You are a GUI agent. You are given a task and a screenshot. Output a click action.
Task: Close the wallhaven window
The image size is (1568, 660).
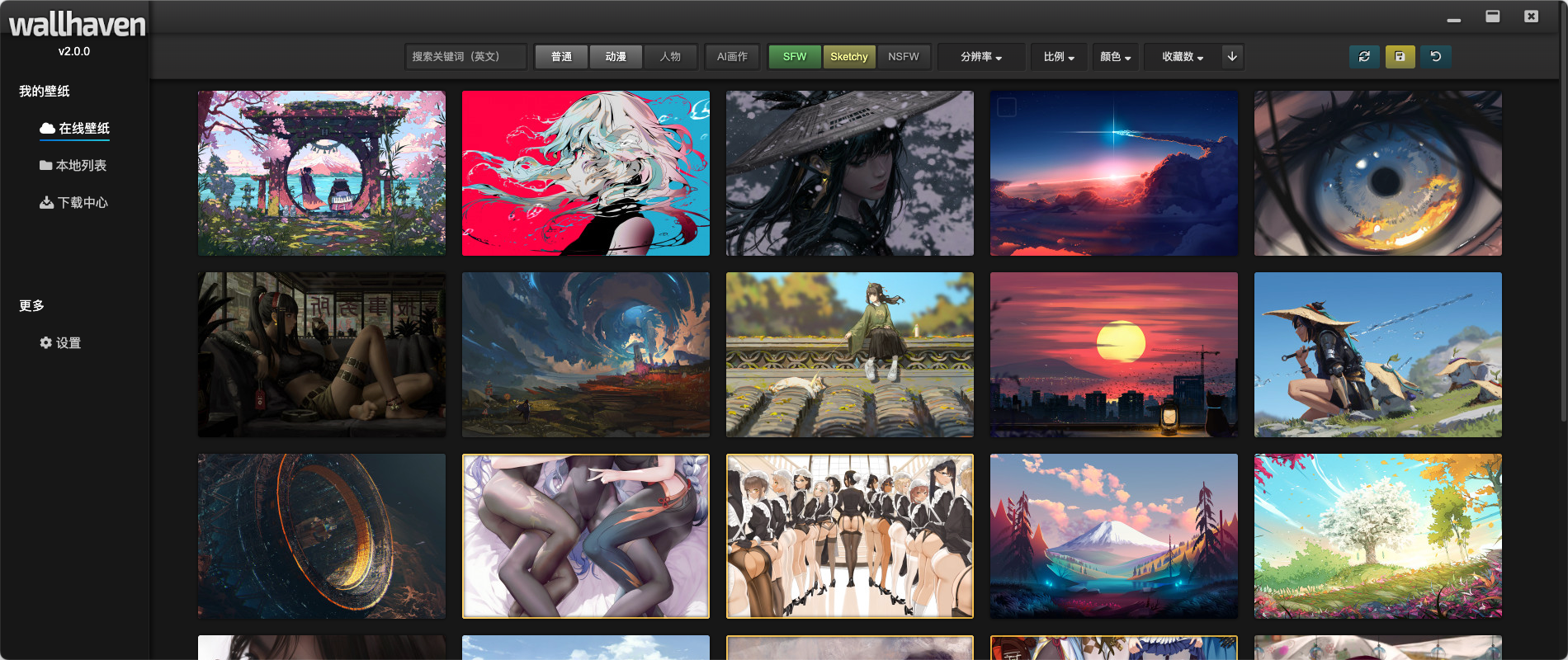point(1531,16)
